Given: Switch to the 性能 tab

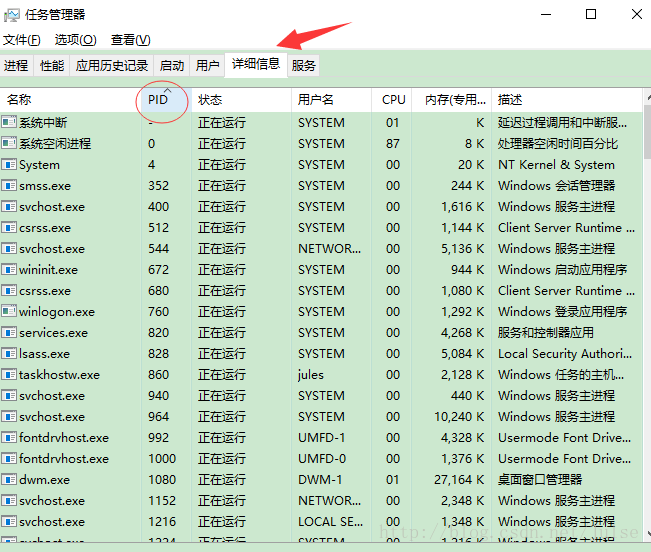Looking at the screenshot, I should 52,66.
